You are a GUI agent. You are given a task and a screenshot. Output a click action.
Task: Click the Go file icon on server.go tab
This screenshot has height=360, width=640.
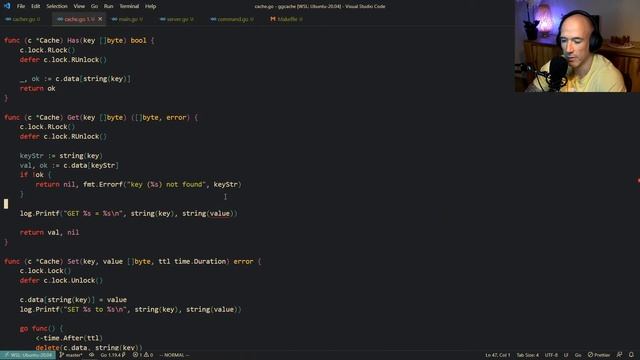click(x=162, y=19)
